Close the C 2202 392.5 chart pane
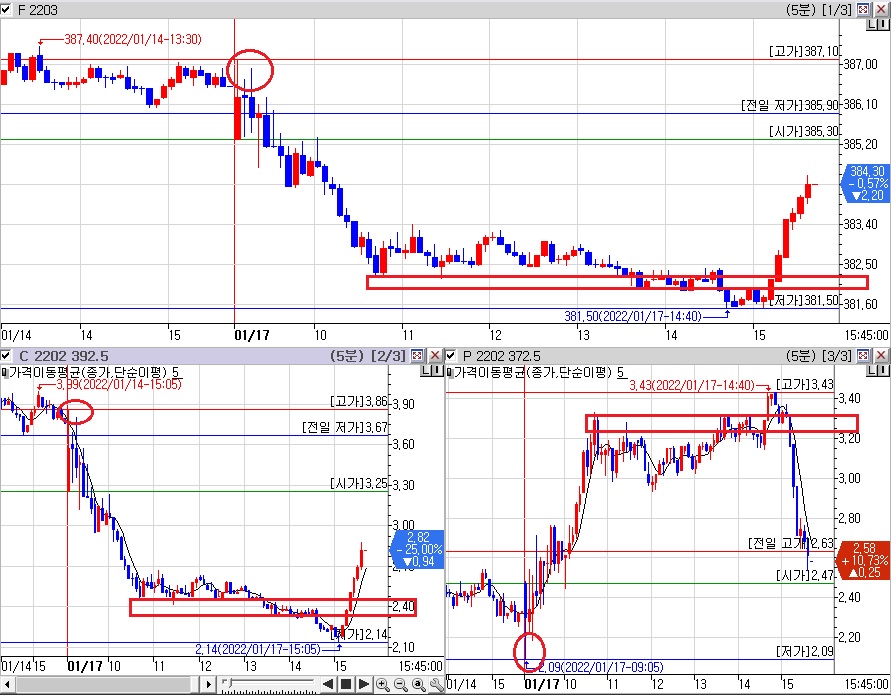891x695 pixels. [435, 356]
